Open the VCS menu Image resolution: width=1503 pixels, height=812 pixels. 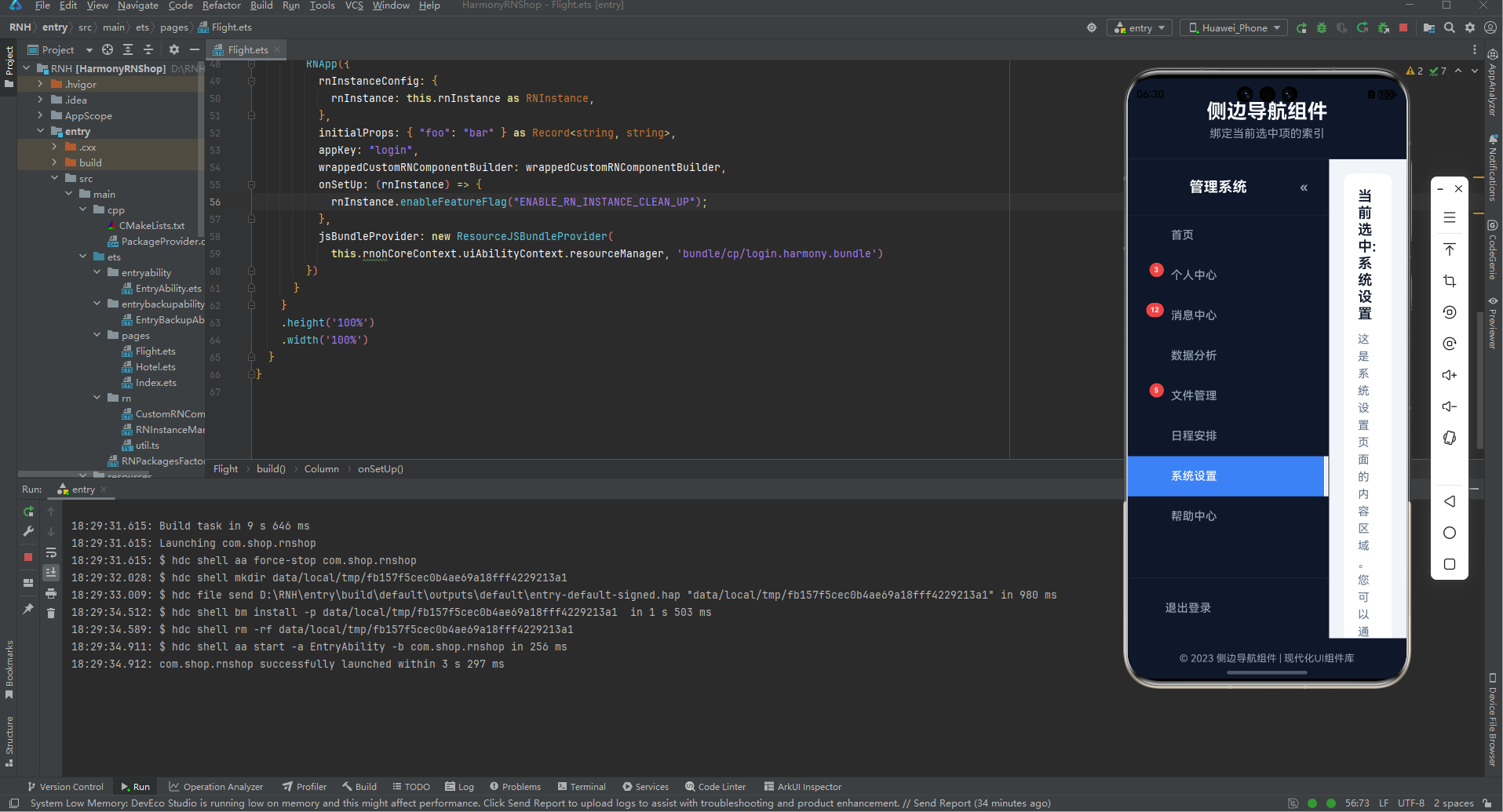354,5
